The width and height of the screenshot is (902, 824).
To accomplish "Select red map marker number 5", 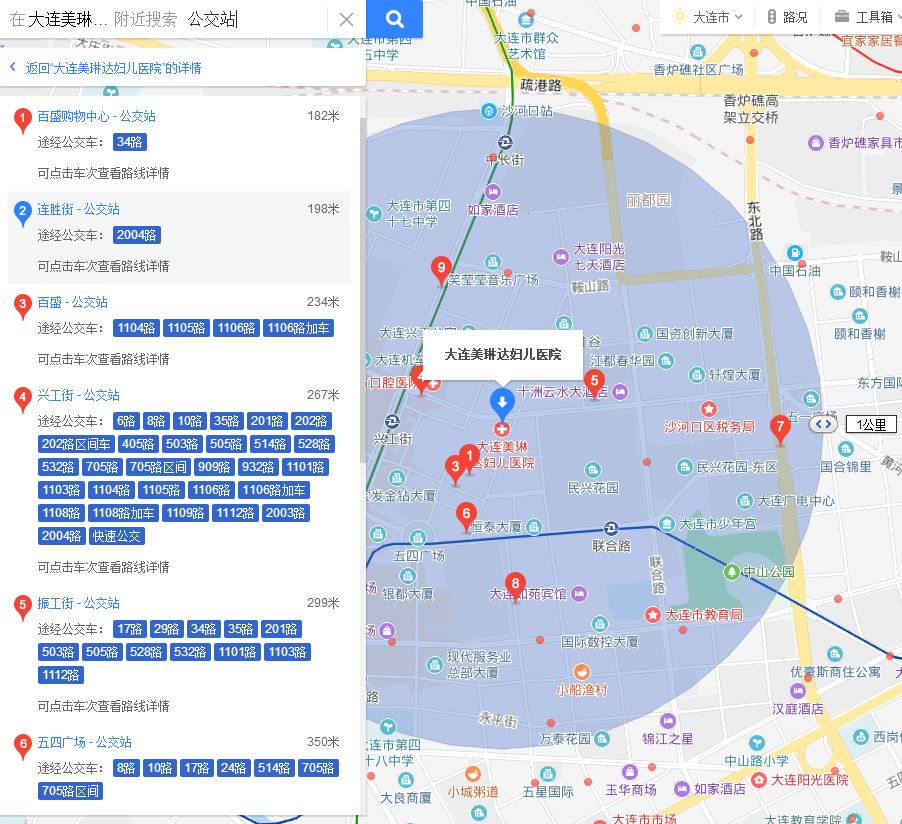I will [x=594, y=380].
